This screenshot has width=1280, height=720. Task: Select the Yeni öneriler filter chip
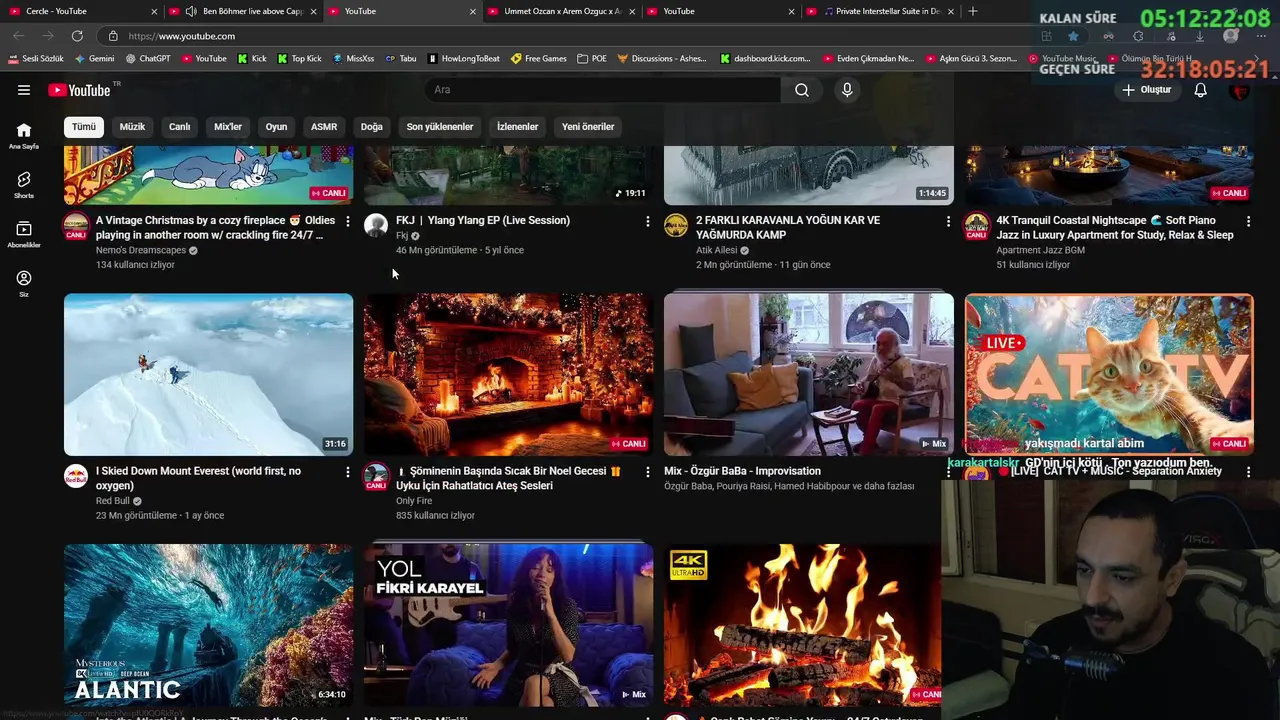click(588, 127)
